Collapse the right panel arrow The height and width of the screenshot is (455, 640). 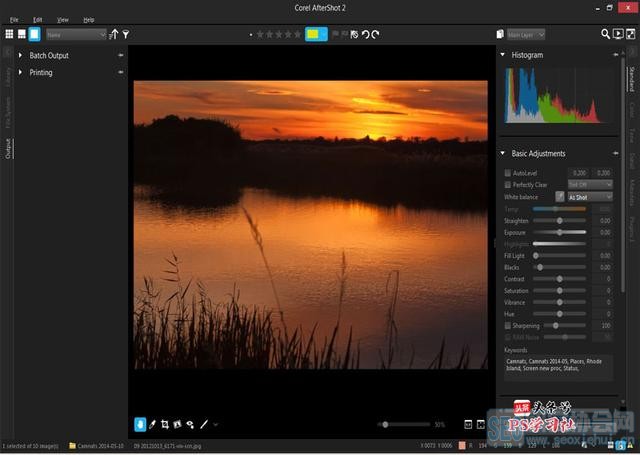pos(631,52)
